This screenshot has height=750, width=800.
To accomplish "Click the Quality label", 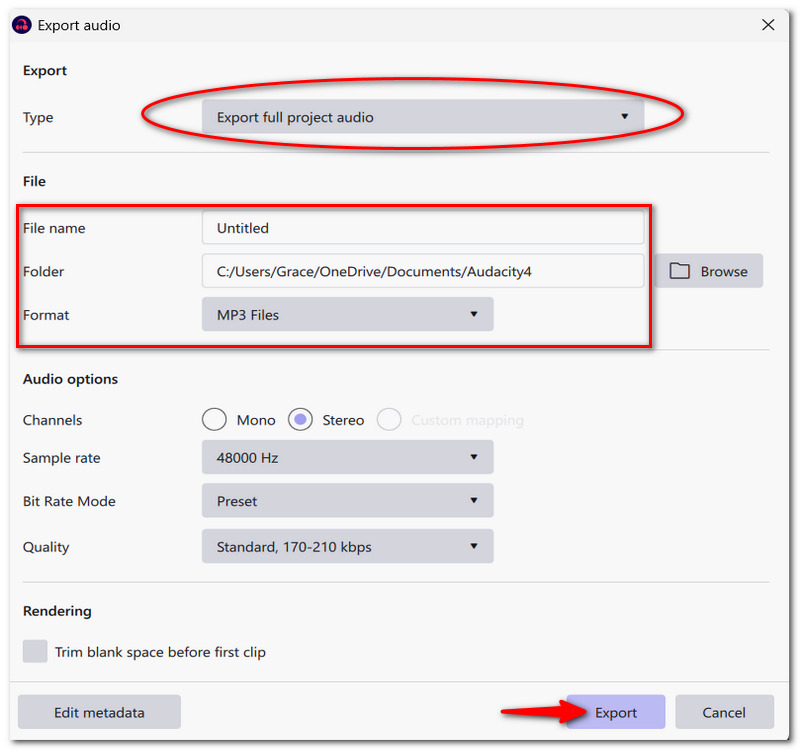I will [46, 547].
